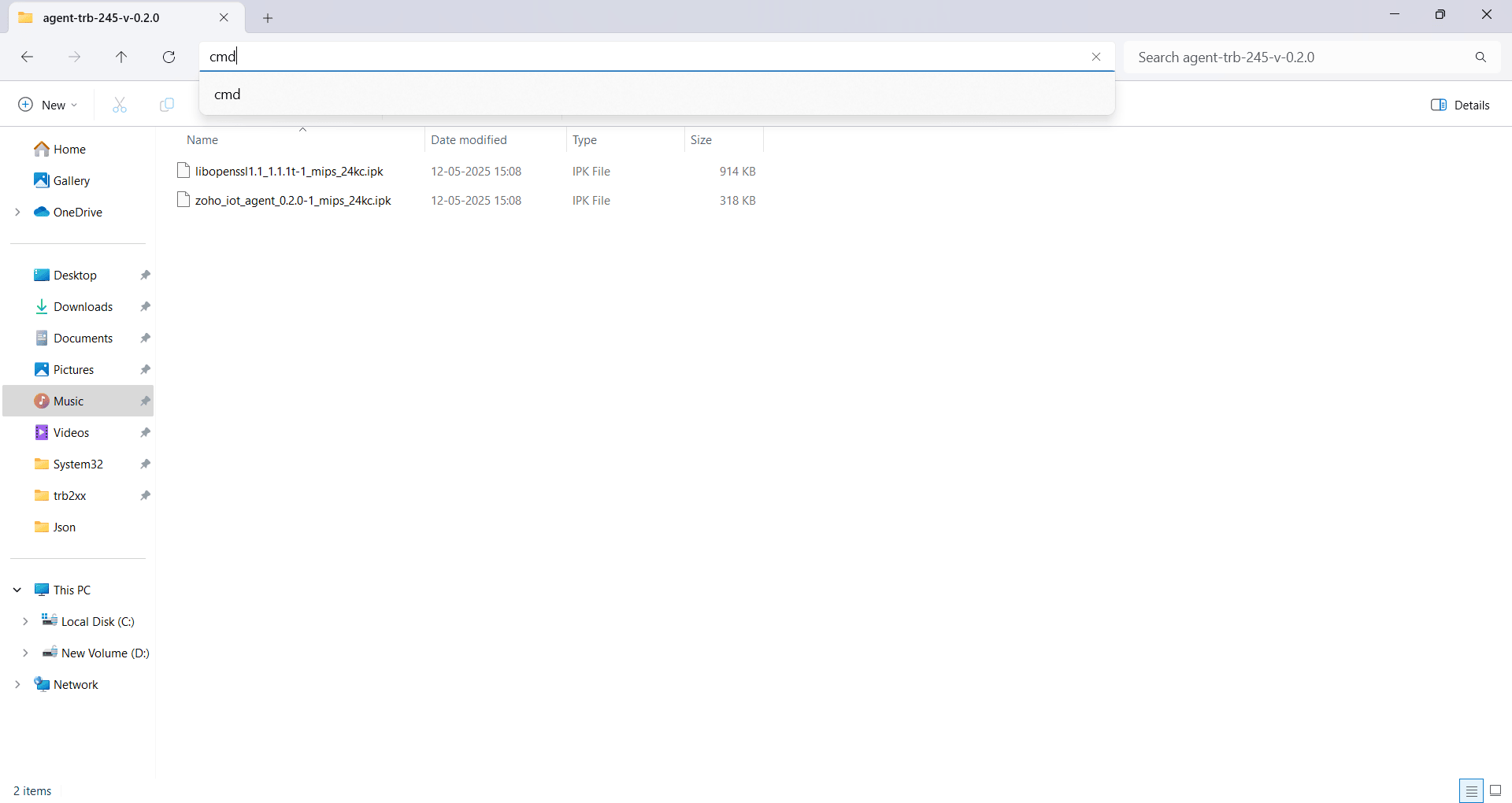Add a new File Explorer tab
The width and height of the screenshot is (1512, 803).
coord(268,17)
